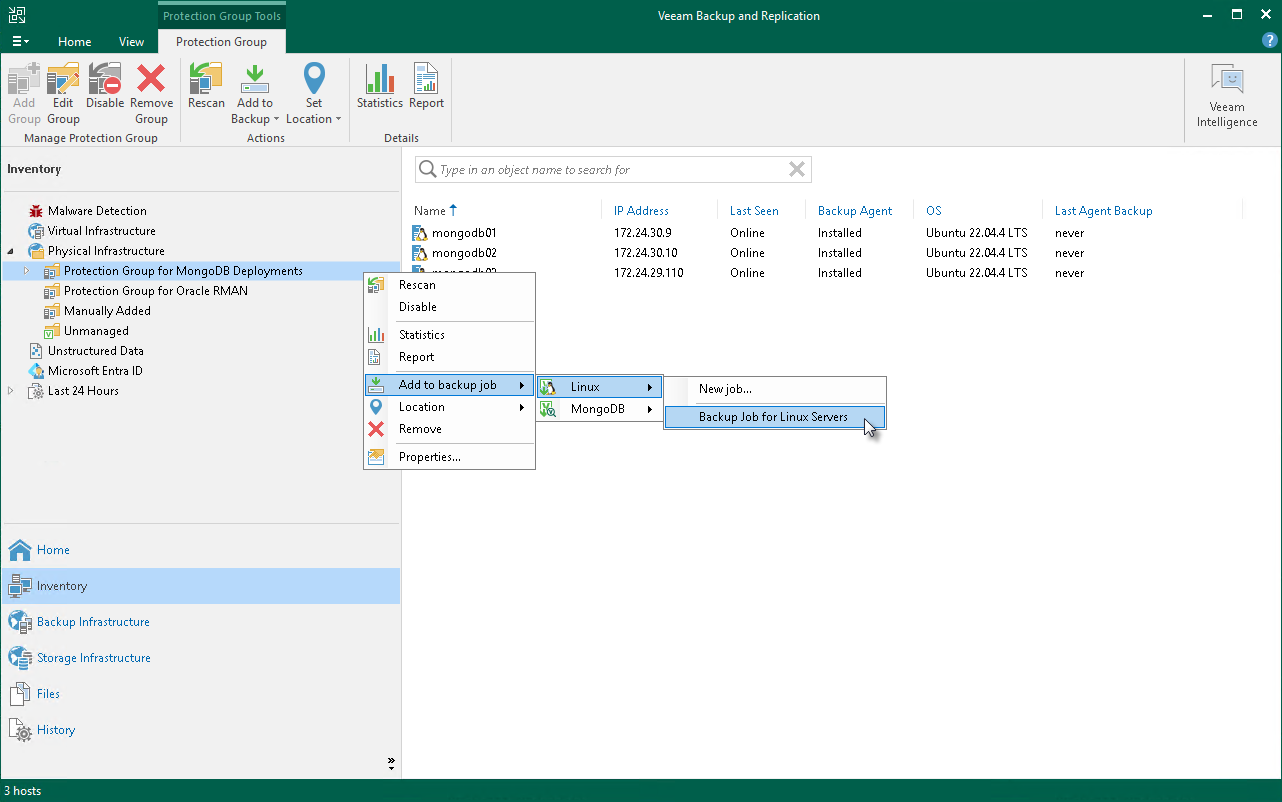Select Backup Job for Linux Servers
This screenshot has height=802, width=1282.
pos(773,417)
